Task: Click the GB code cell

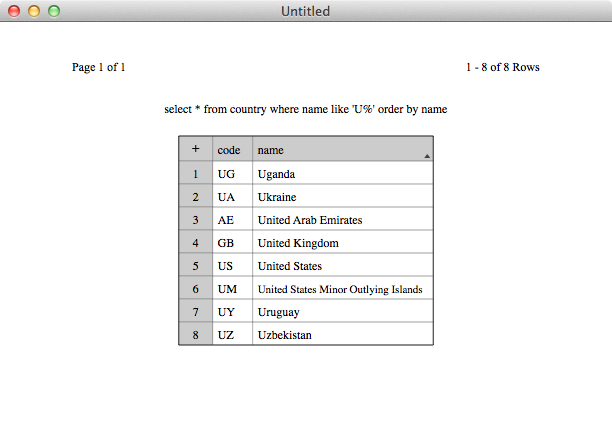Action: tap(233, 242)
